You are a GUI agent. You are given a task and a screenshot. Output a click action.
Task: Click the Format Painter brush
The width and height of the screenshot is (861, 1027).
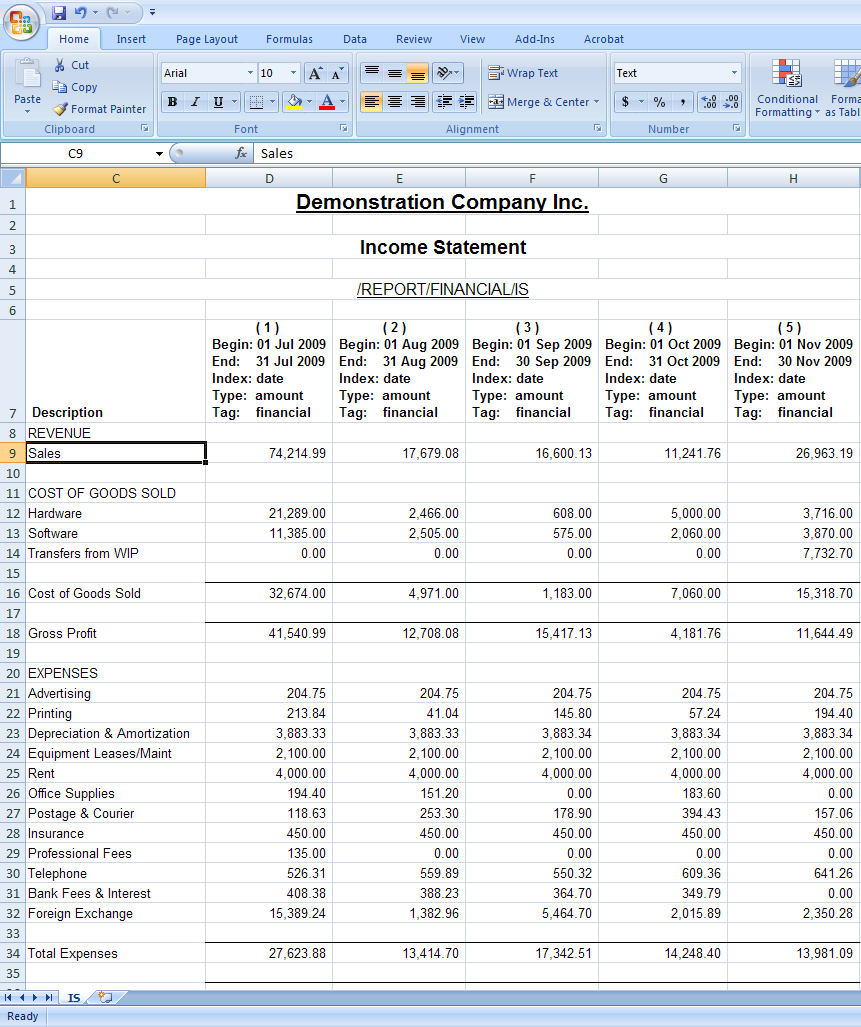click(99, 109)
